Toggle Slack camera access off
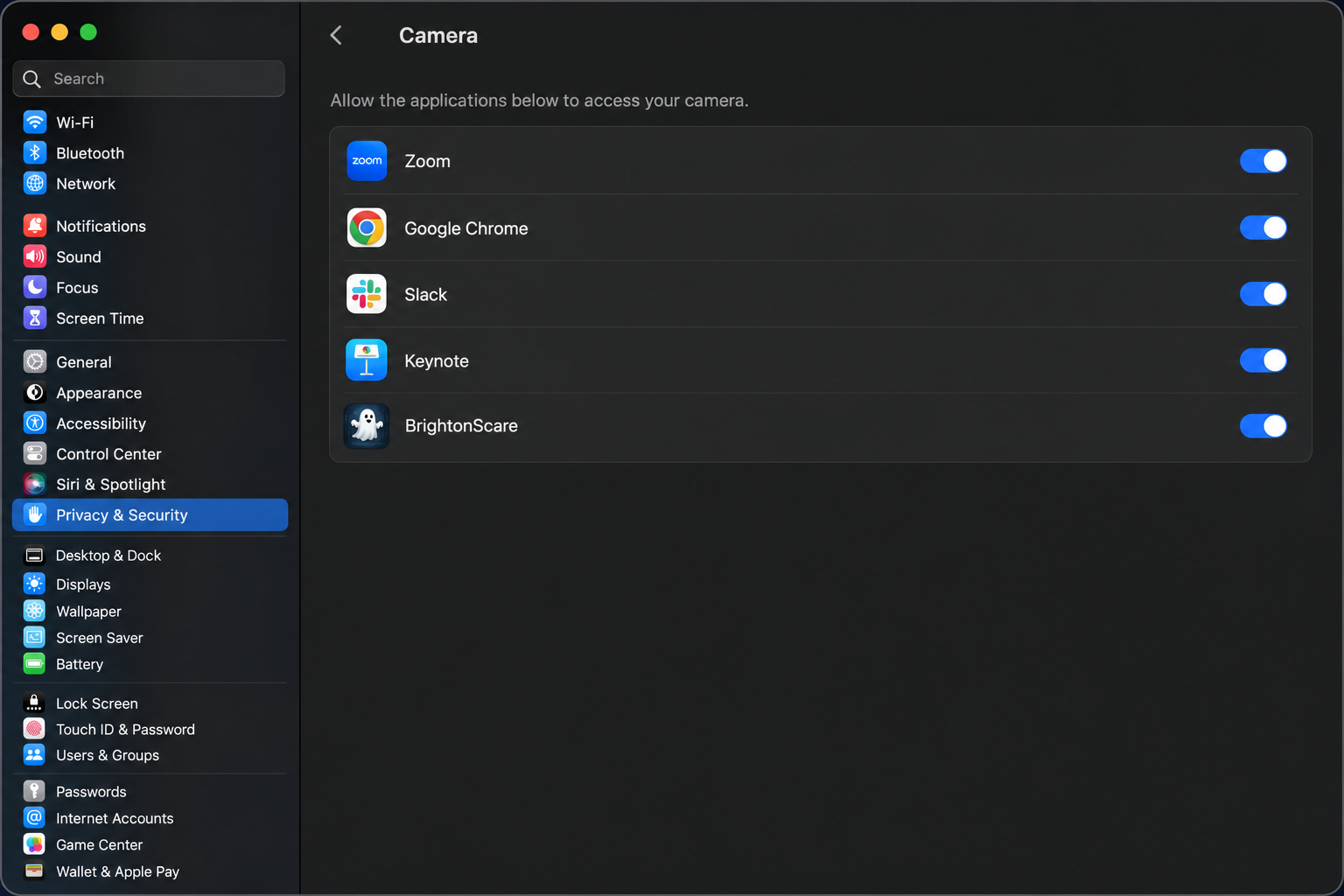This screenshot has width=1344, height=896. (x=1263, y=294)
